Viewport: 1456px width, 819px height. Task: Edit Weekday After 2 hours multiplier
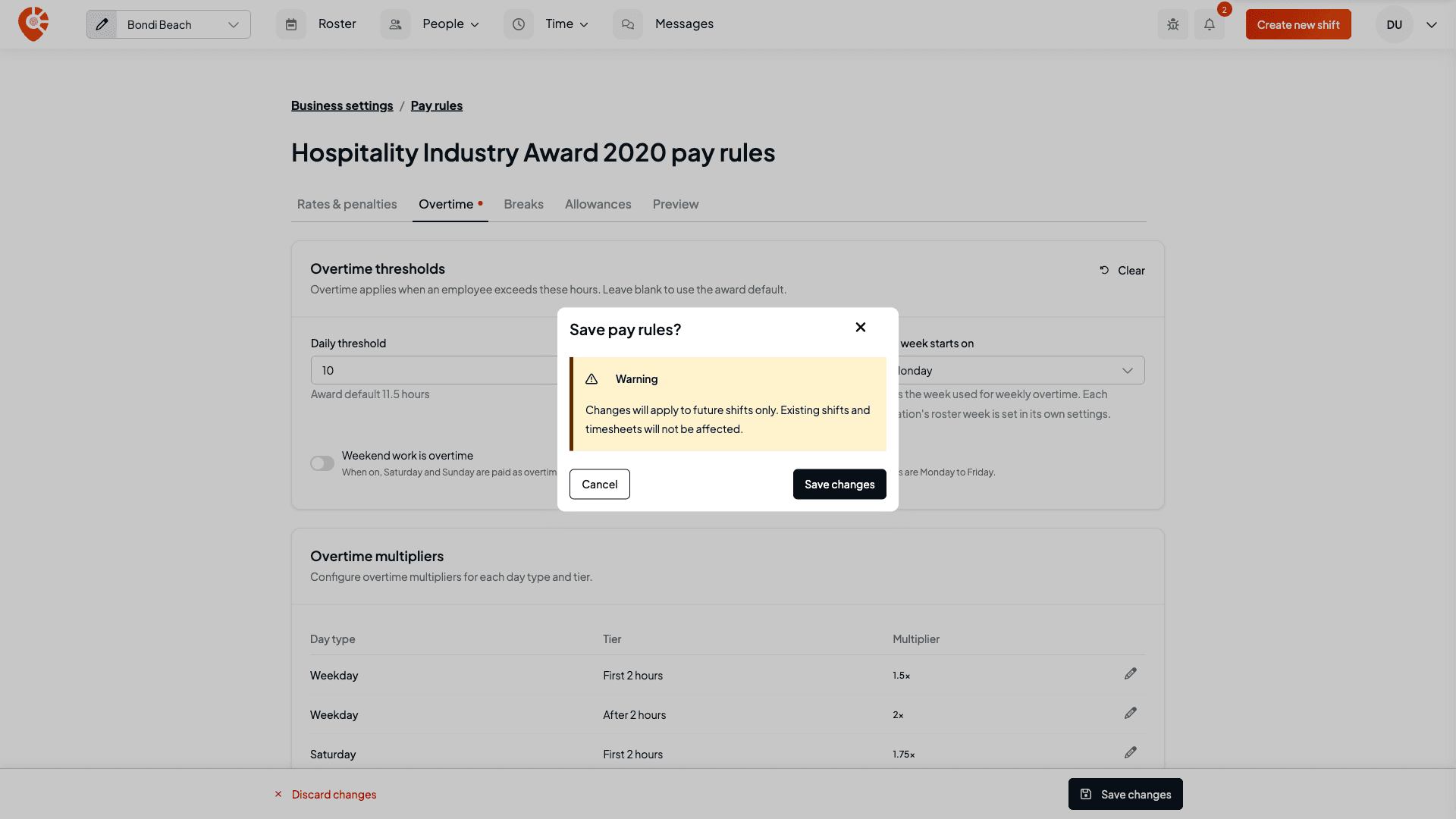point(1131,714)
